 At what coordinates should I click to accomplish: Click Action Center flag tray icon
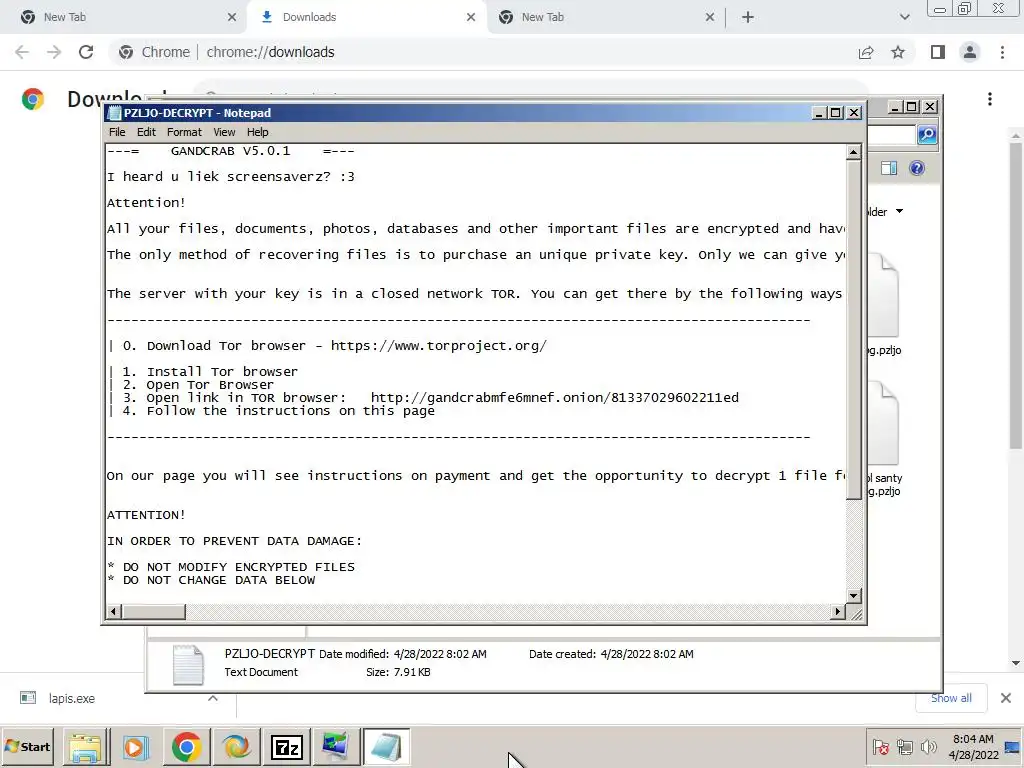[x=881, y=747]
